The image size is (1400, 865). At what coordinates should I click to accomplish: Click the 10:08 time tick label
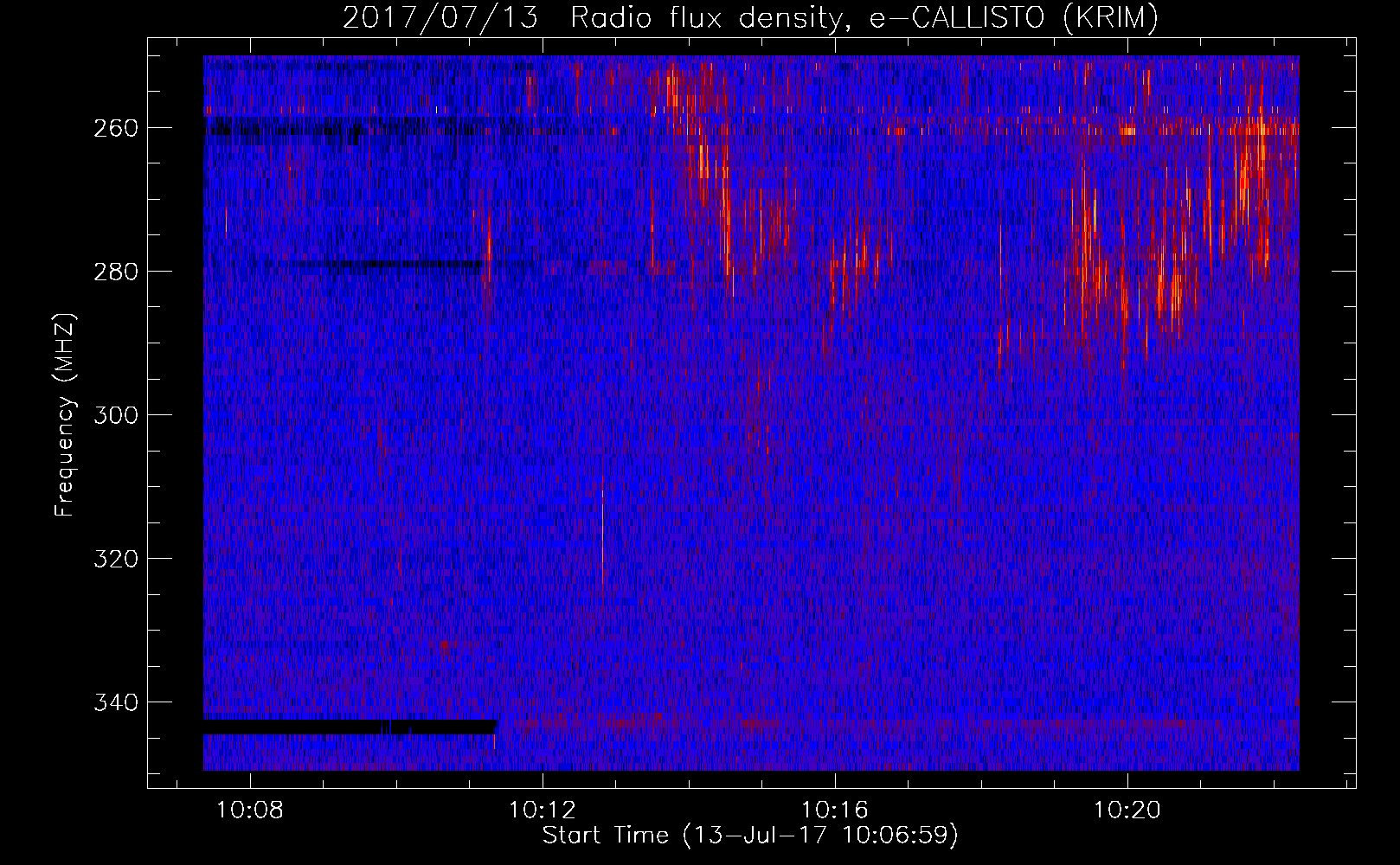coord(250,811)
